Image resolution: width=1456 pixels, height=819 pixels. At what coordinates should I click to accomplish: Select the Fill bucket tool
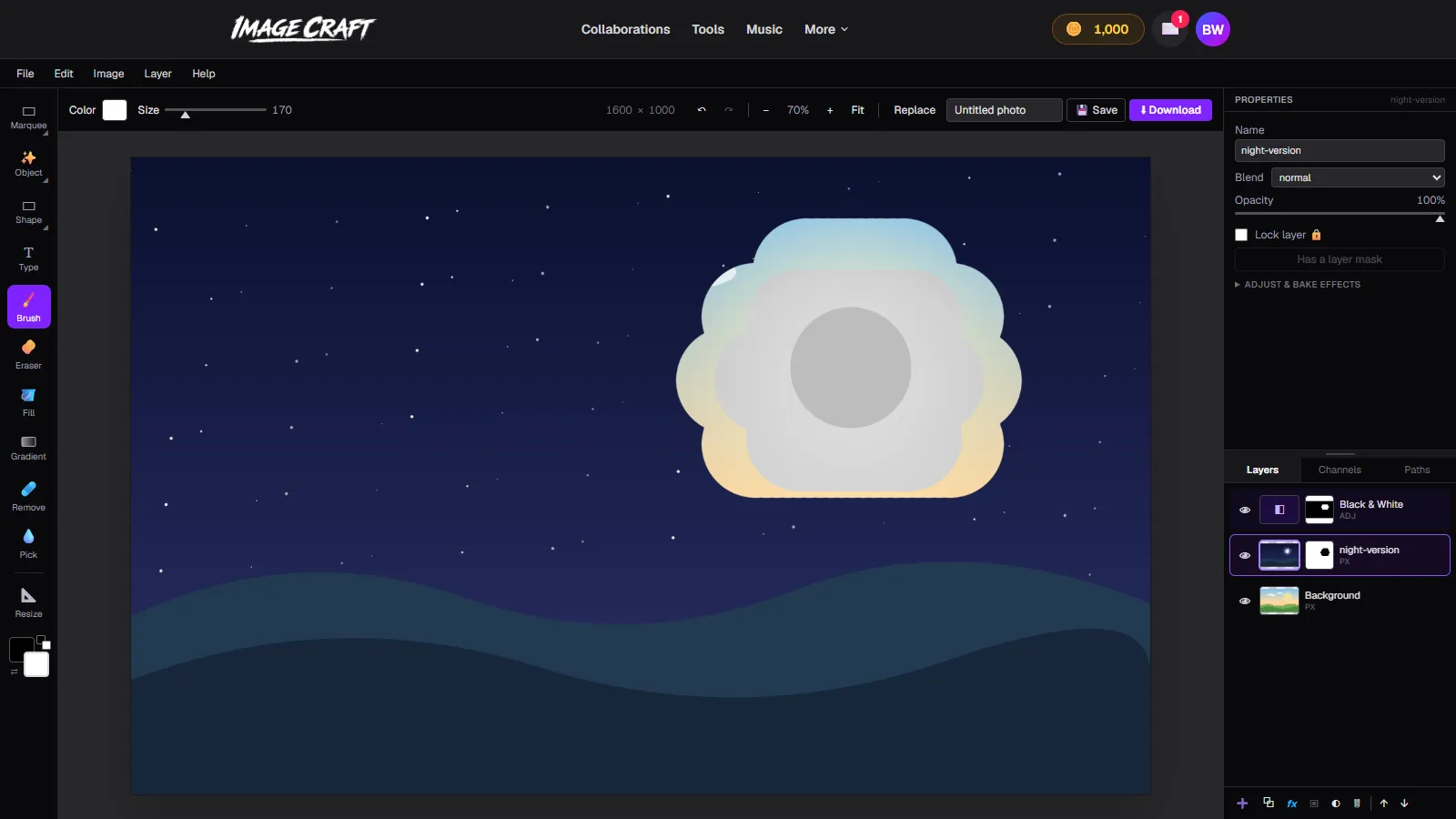pos(28,401)
